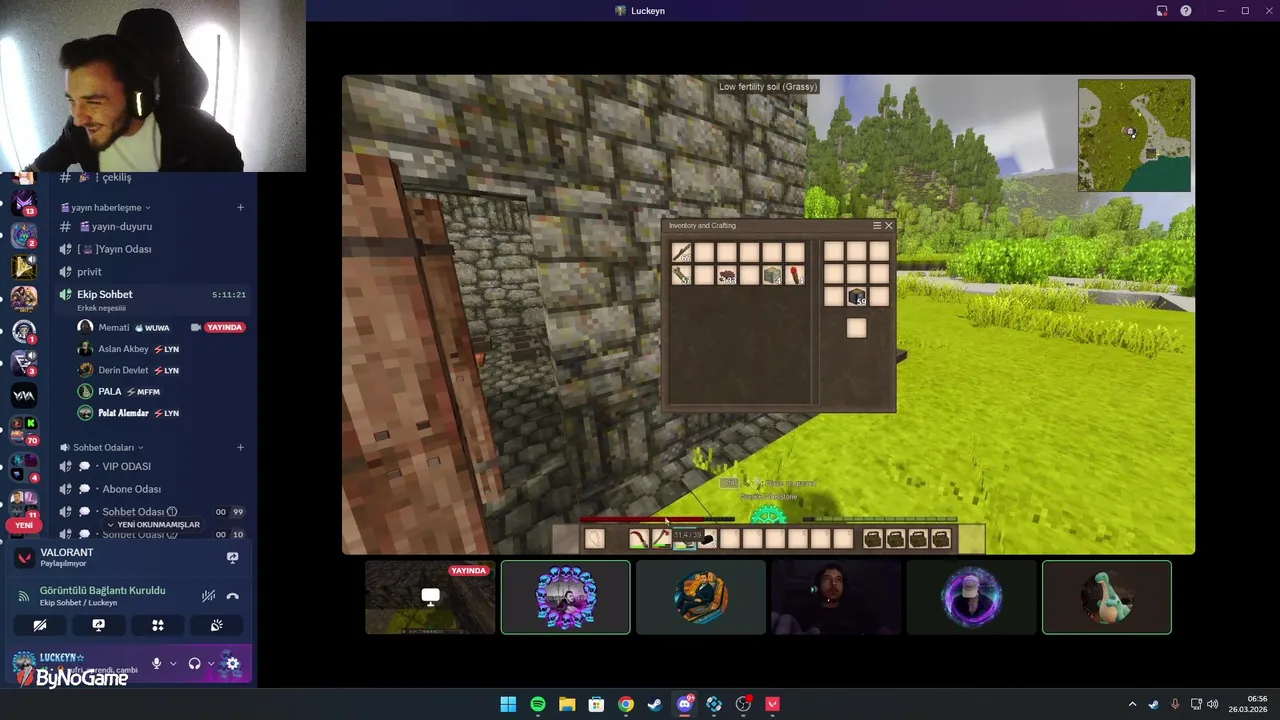Open the Windows Start menu
The height and width of the screenshot is (720, 1280).
click(508, 704)
